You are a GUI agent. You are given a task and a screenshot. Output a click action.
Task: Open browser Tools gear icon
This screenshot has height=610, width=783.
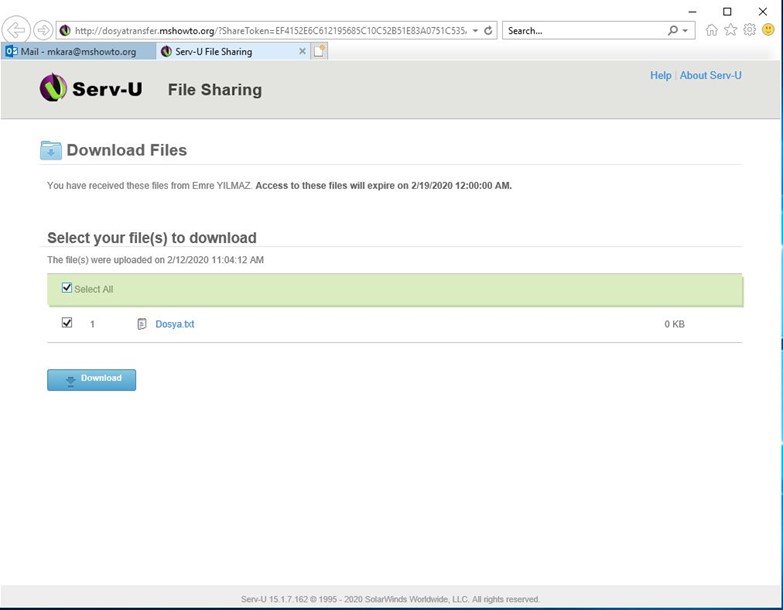[x=750, y=30]
